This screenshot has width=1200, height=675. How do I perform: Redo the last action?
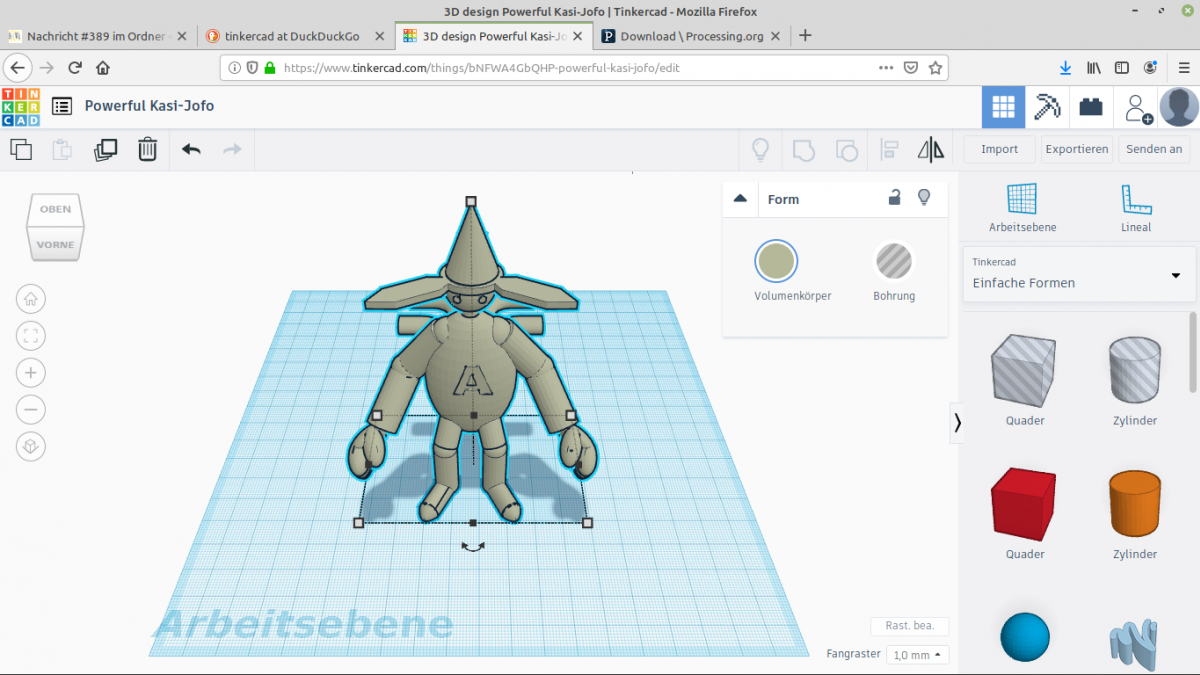tap(232, 150)
